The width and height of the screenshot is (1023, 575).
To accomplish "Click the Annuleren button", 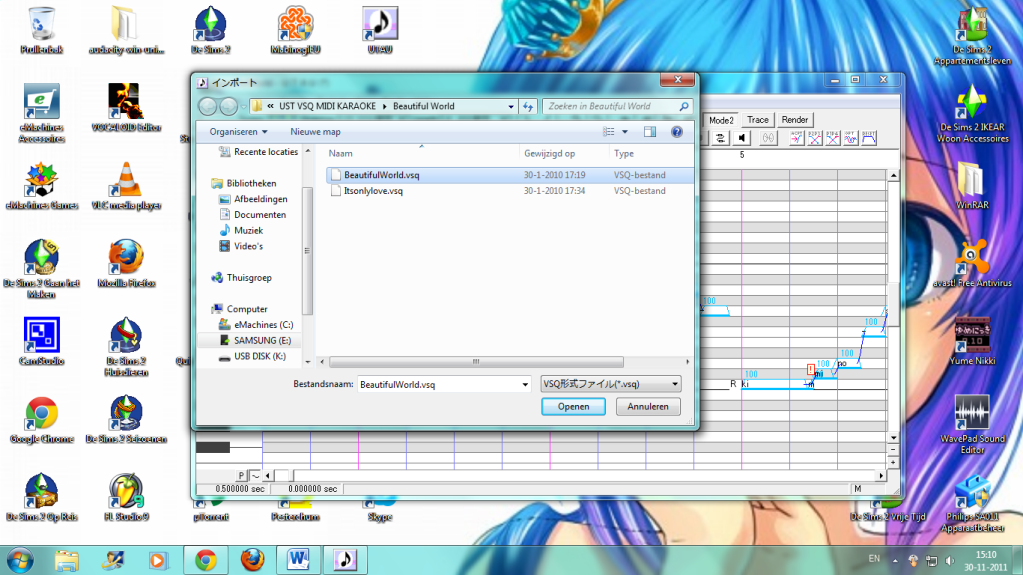I will pos(648,407).
